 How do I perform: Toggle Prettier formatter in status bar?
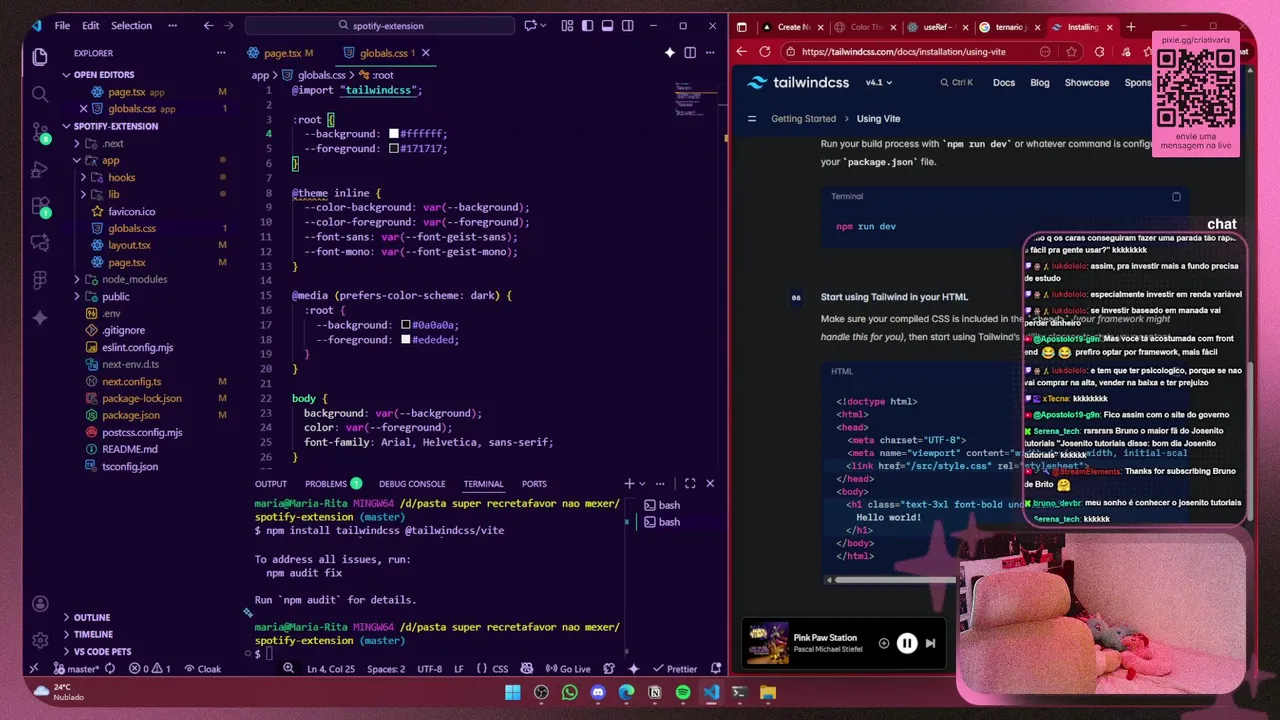pyautogui.click(x=675, y=669)
